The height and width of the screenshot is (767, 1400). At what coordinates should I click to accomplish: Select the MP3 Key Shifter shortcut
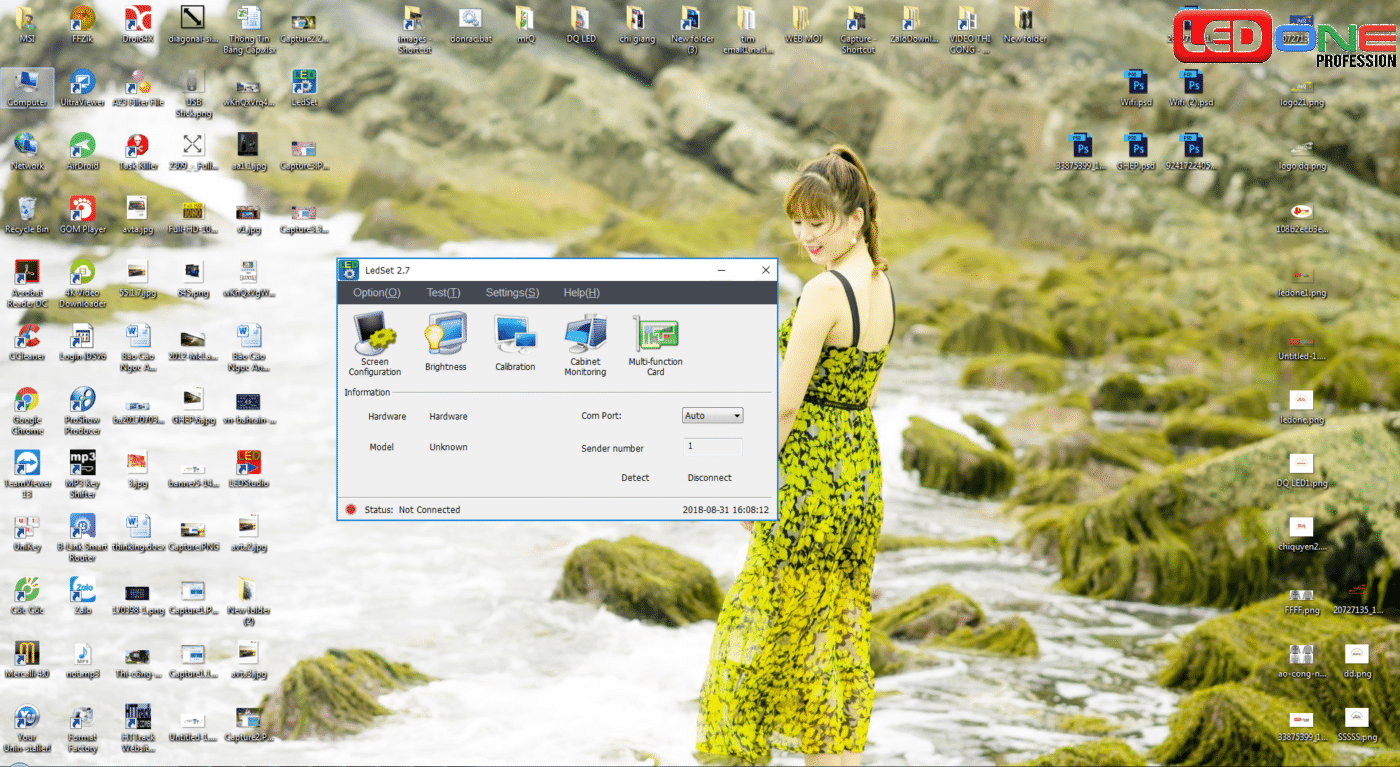[82, 474]
